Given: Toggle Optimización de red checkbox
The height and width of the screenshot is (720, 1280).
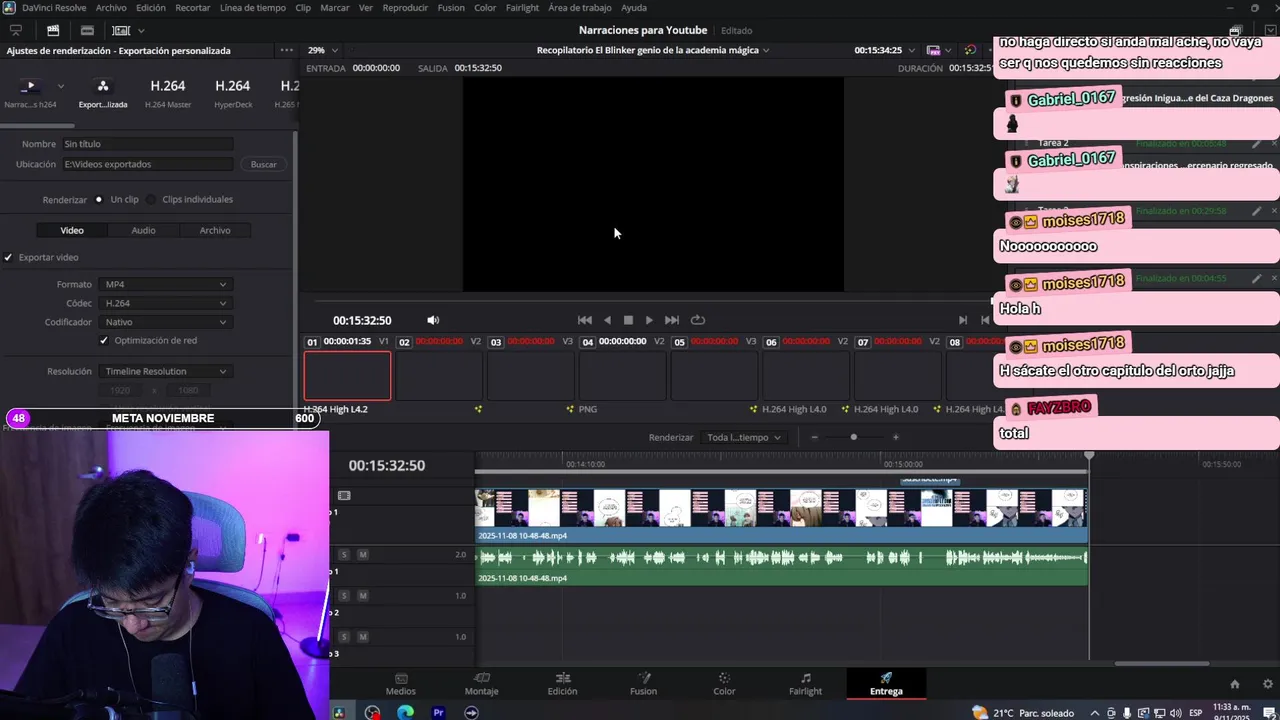Looking at the screenshot, I should coord(104,340).
